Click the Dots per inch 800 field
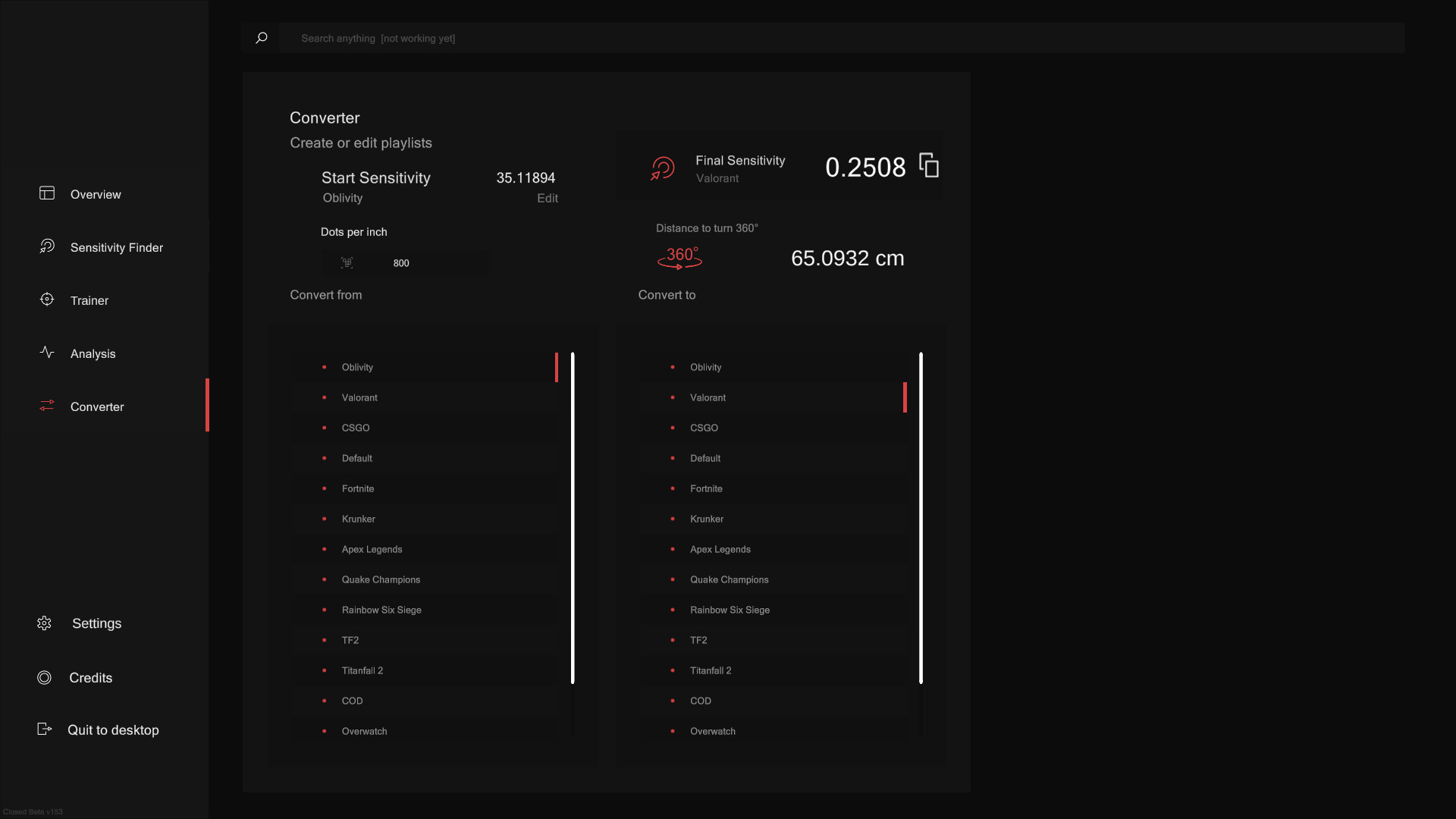This screenshot has height=819, width=1456. (402, 263)
